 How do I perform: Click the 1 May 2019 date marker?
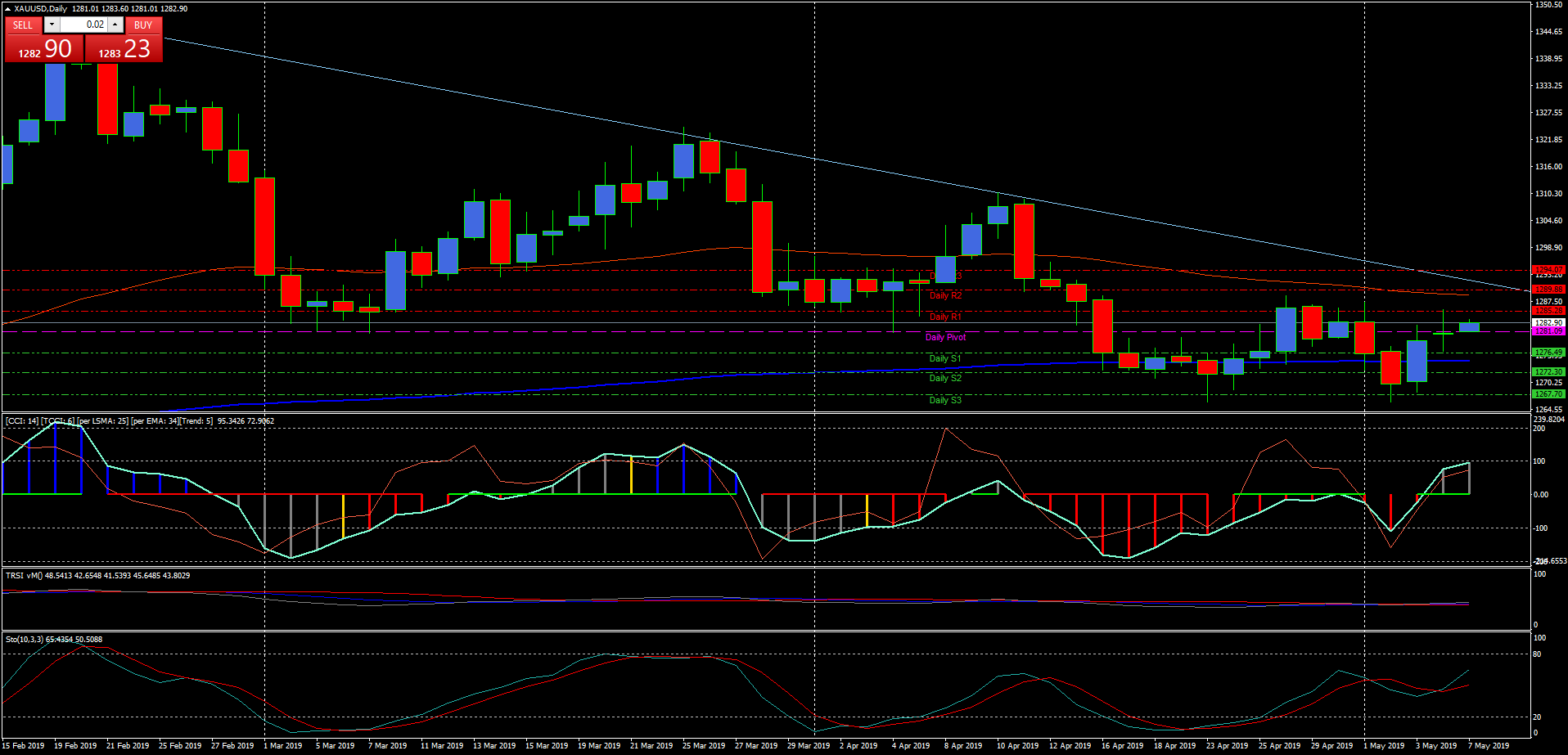(x=1383, y=745)
